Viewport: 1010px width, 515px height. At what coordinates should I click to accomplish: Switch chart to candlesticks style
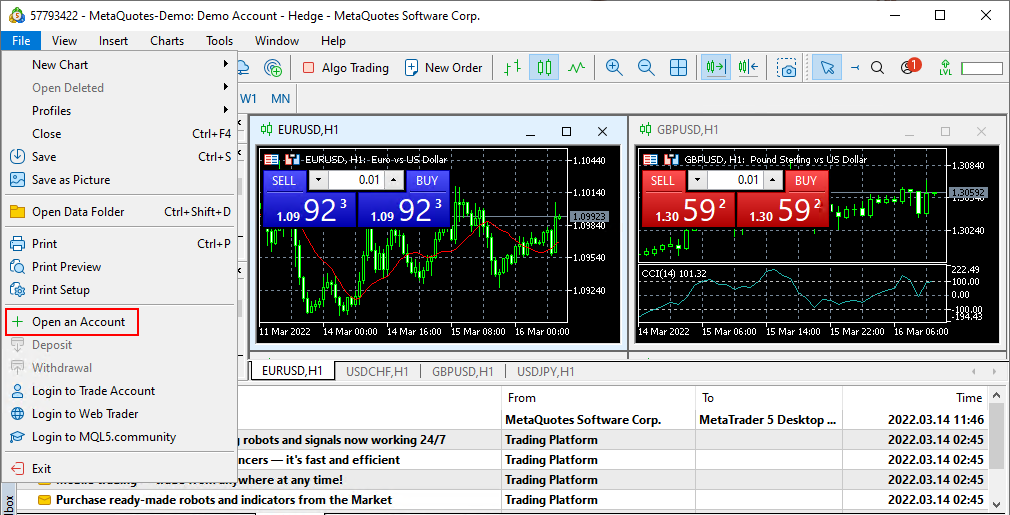544,68
